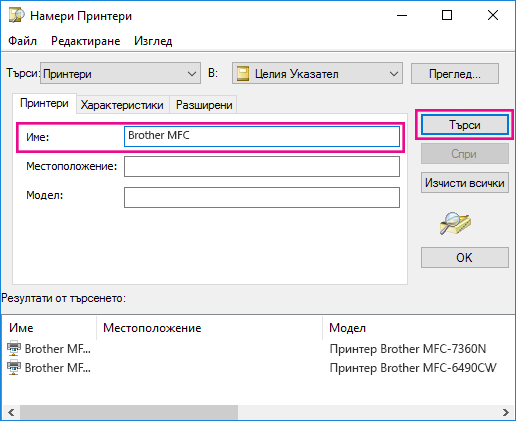Click the Find Printers title bar icon

click(x=16, y=15)
